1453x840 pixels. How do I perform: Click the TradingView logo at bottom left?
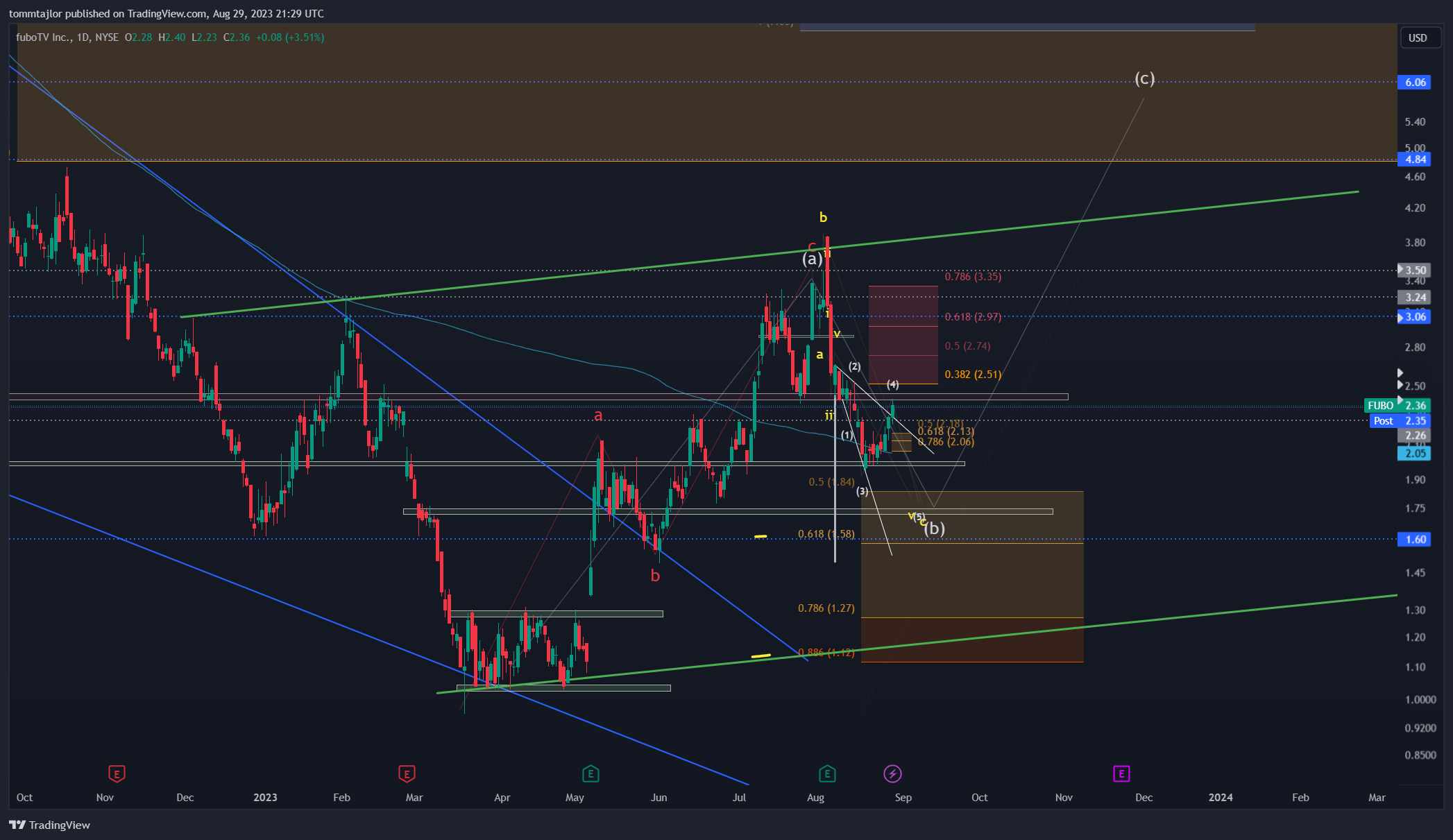tap(50, 825)
